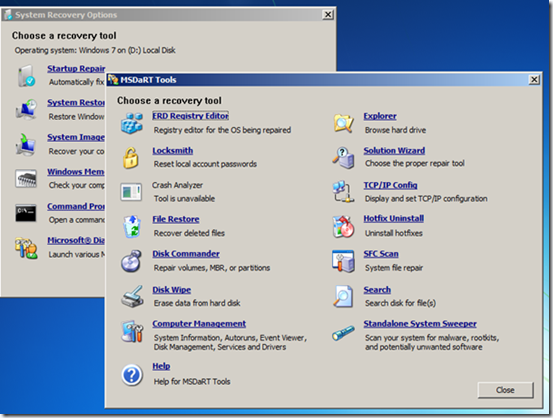
Task: Launch the Explorer link
Action: pyautogui.click(x=380, y=116)
